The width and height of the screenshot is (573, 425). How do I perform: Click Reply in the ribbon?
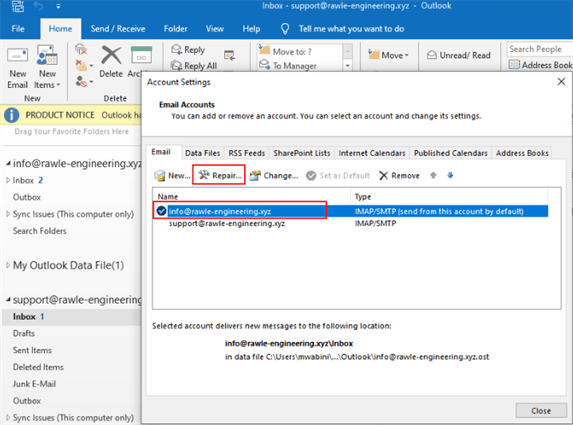pyautogui.click(x=188, y=50)
